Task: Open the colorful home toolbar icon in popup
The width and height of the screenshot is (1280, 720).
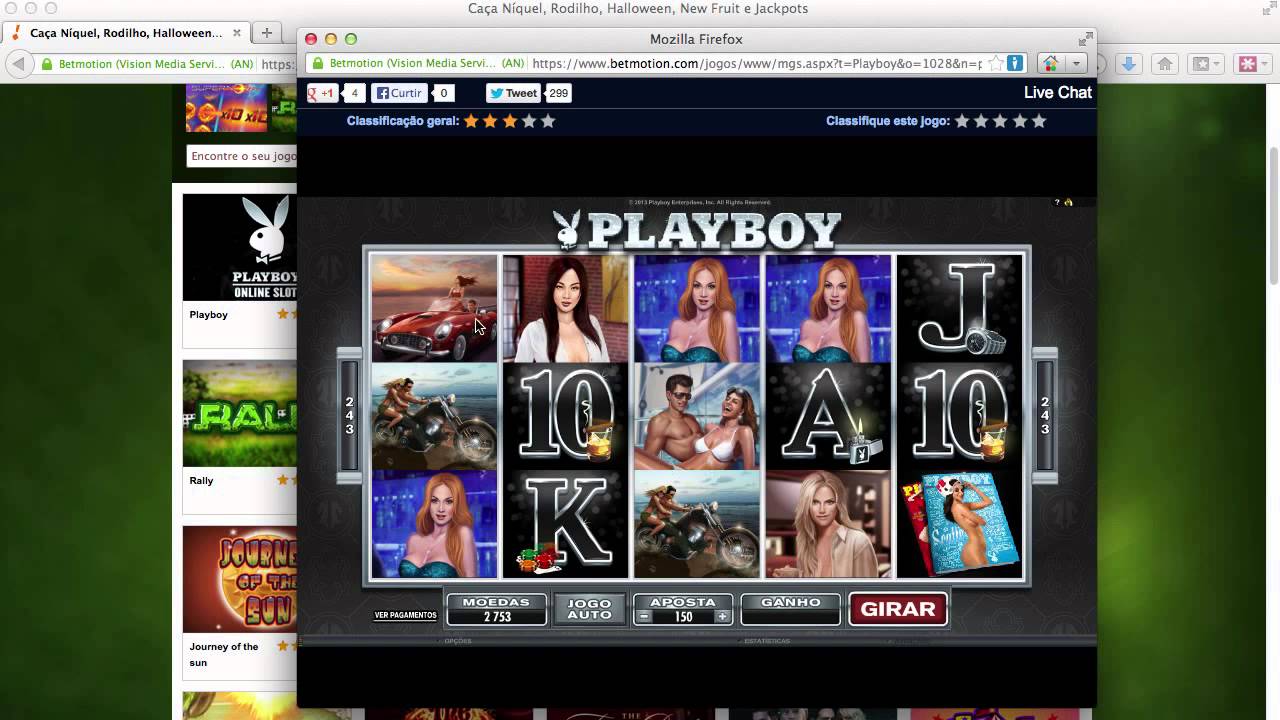Action: coord(1050,63)
